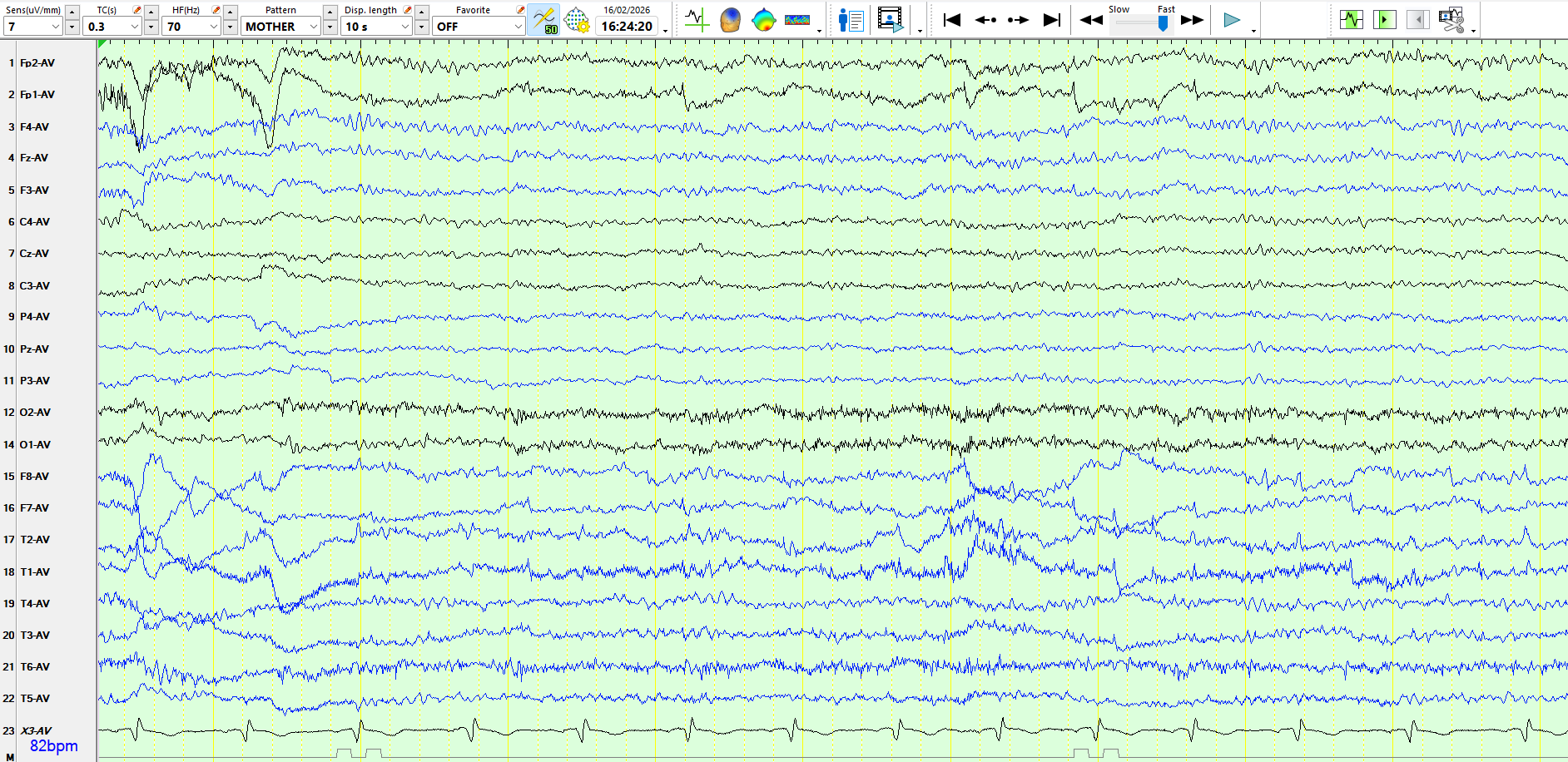Expand the mapping tools overflow arrow

pos(820,31)
